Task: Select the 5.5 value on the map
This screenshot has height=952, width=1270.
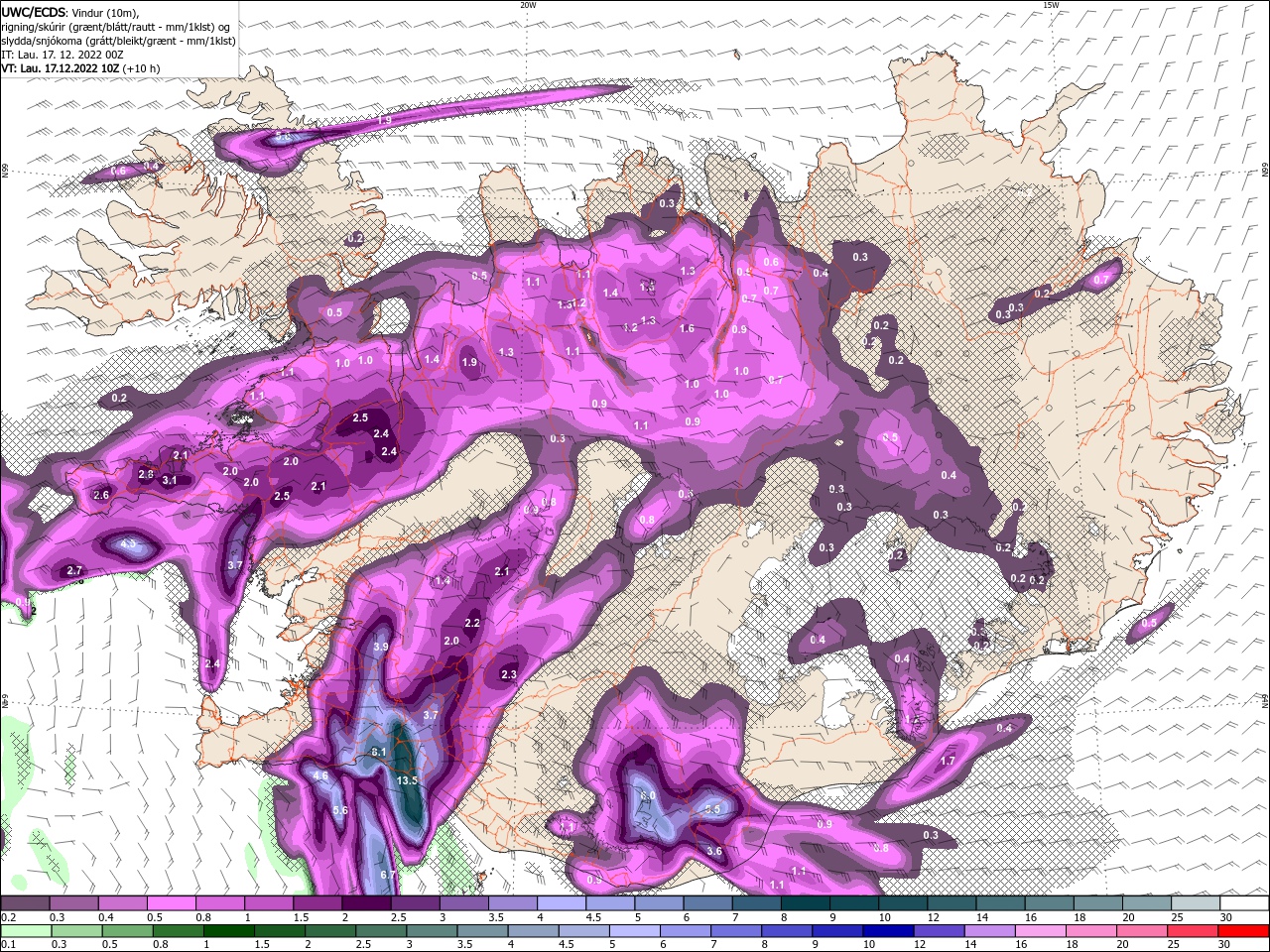Action: coord(712,809)
